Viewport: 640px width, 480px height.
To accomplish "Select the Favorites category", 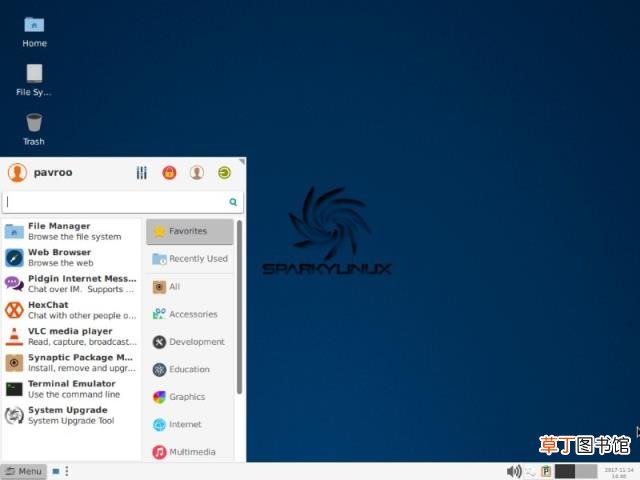I will click(x=190, y=231).
